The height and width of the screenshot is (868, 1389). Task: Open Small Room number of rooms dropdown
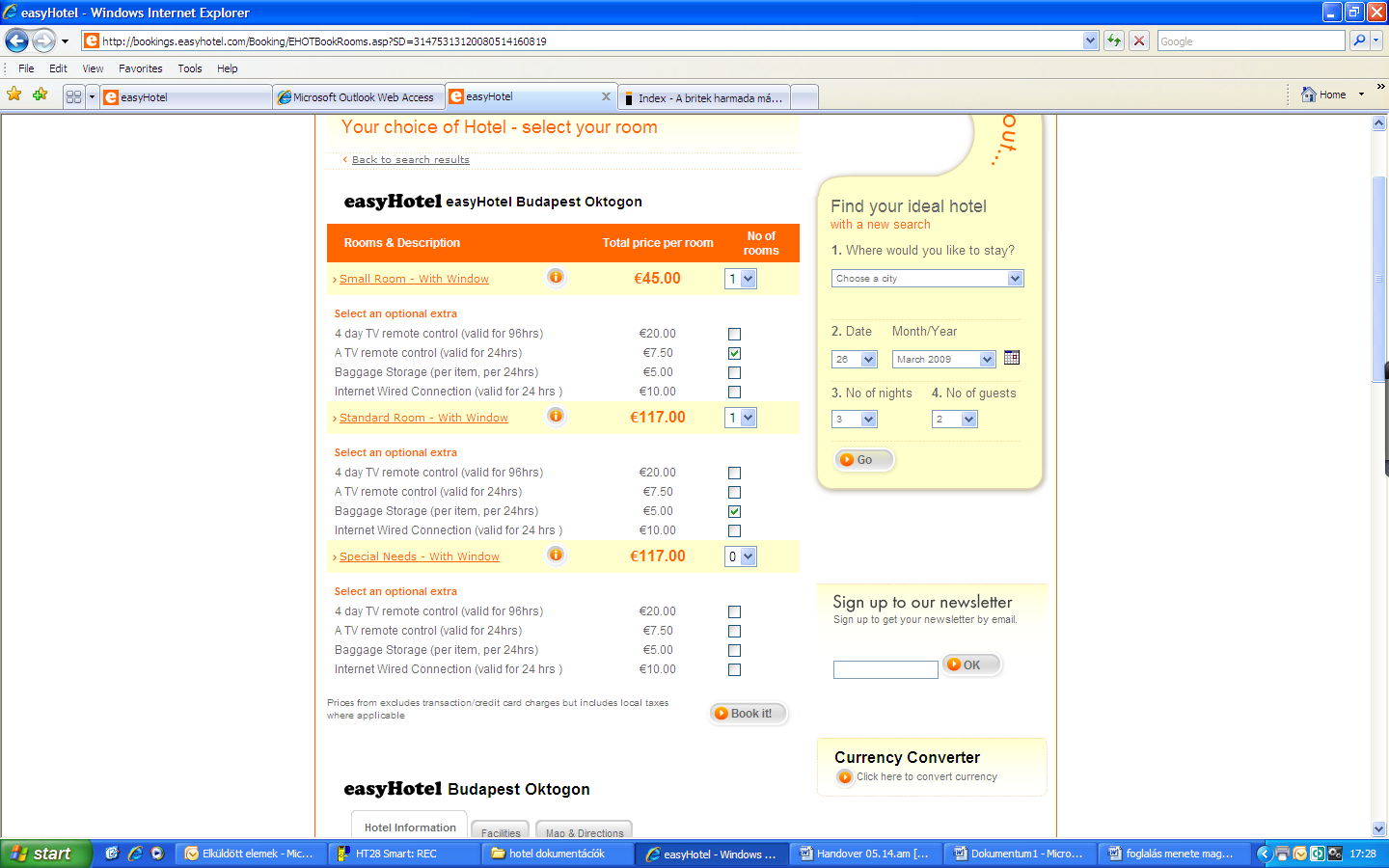pos(741,279)
